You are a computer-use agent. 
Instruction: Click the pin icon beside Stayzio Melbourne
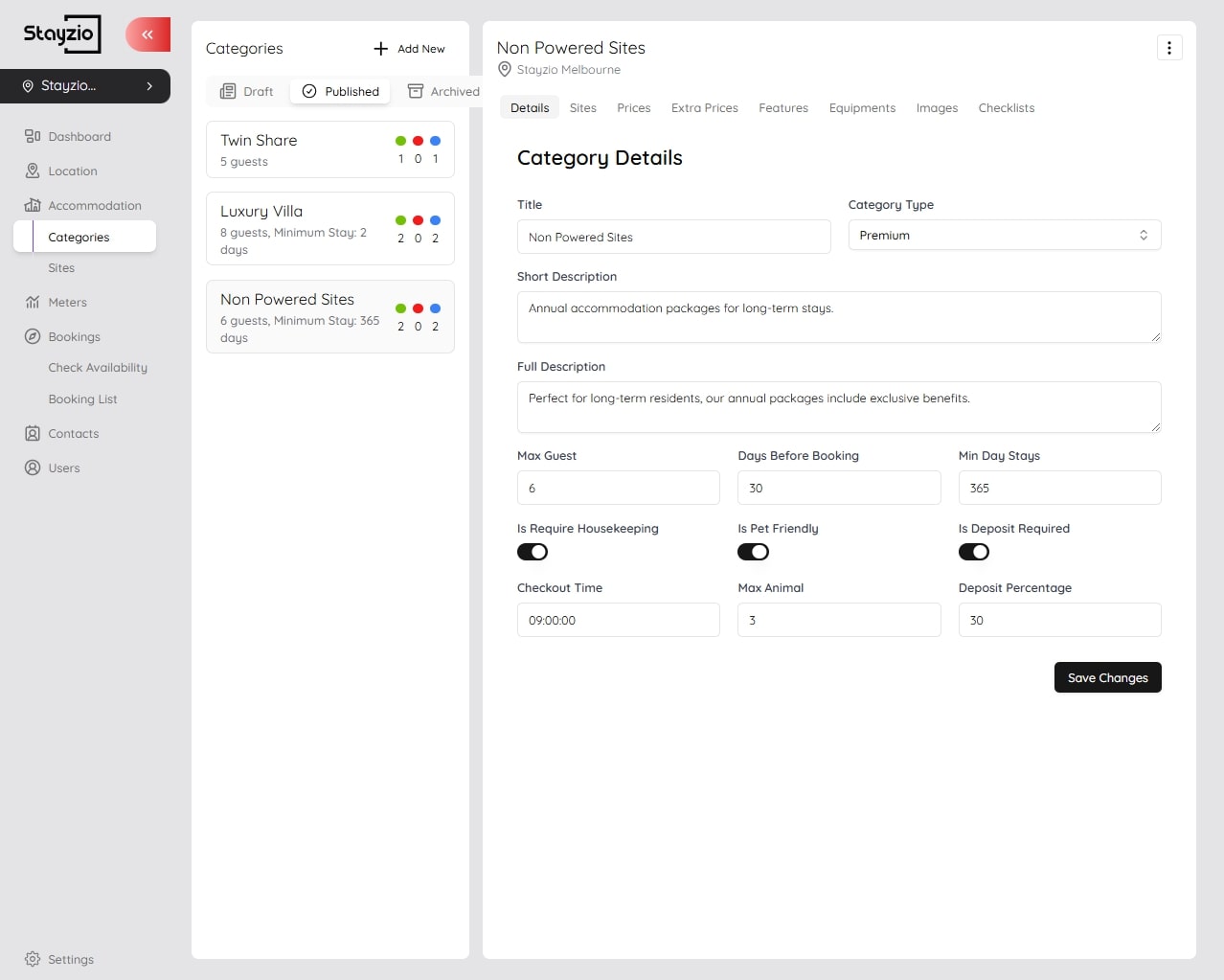click(505, 69)
